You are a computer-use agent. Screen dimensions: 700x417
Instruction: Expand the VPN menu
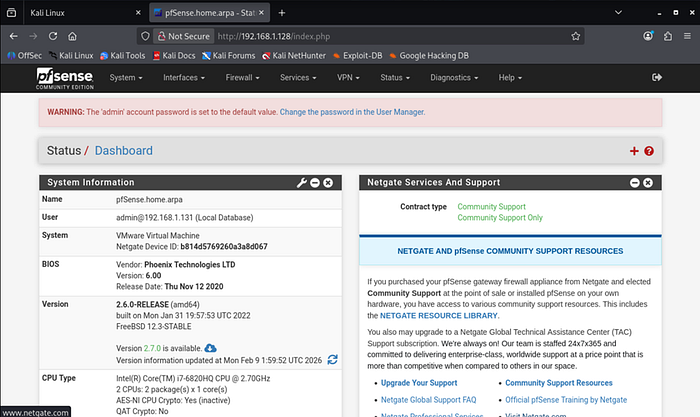(x=348, y=77)
